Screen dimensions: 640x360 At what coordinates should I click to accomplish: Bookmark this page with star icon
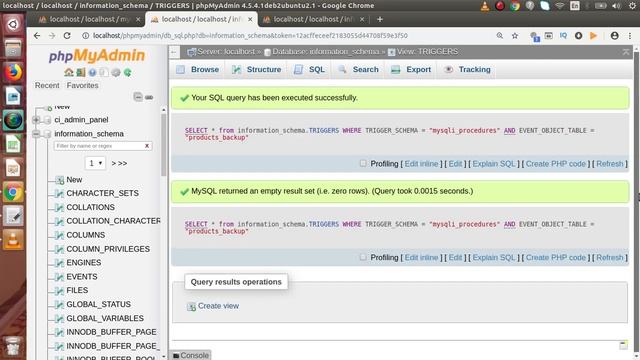[515, 36]
